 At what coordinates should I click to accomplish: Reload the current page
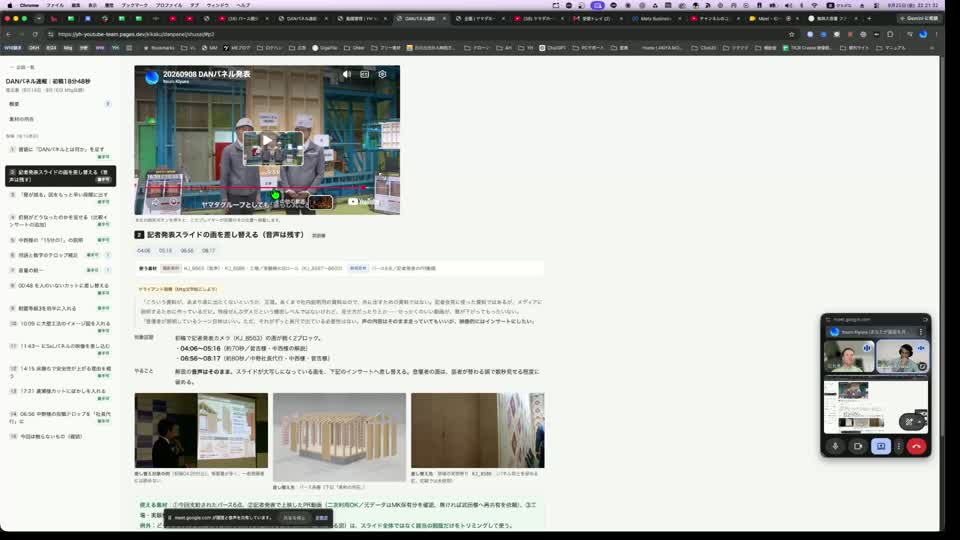[x=35, y=34]
